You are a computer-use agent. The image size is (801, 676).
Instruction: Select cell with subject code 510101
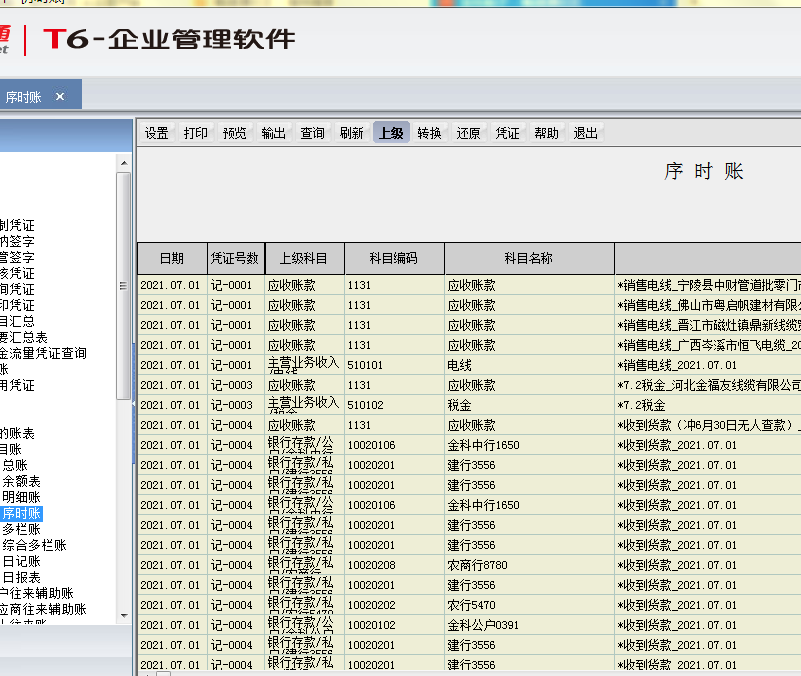(394, 365)
